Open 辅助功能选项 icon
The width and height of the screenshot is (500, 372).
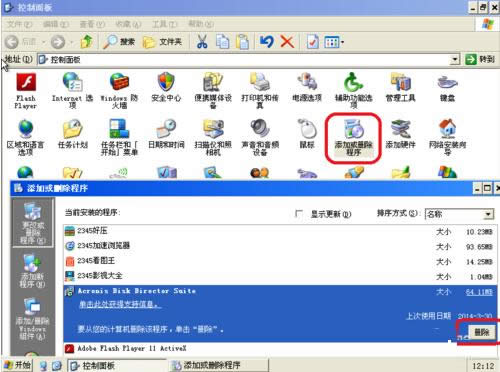tap(354, 91)
